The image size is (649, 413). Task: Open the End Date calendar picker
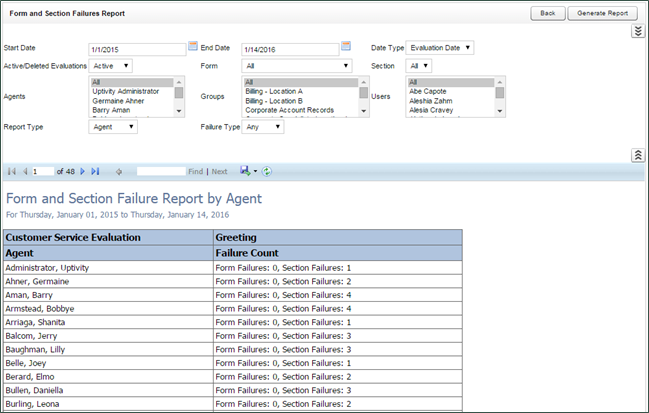(346, 46)
